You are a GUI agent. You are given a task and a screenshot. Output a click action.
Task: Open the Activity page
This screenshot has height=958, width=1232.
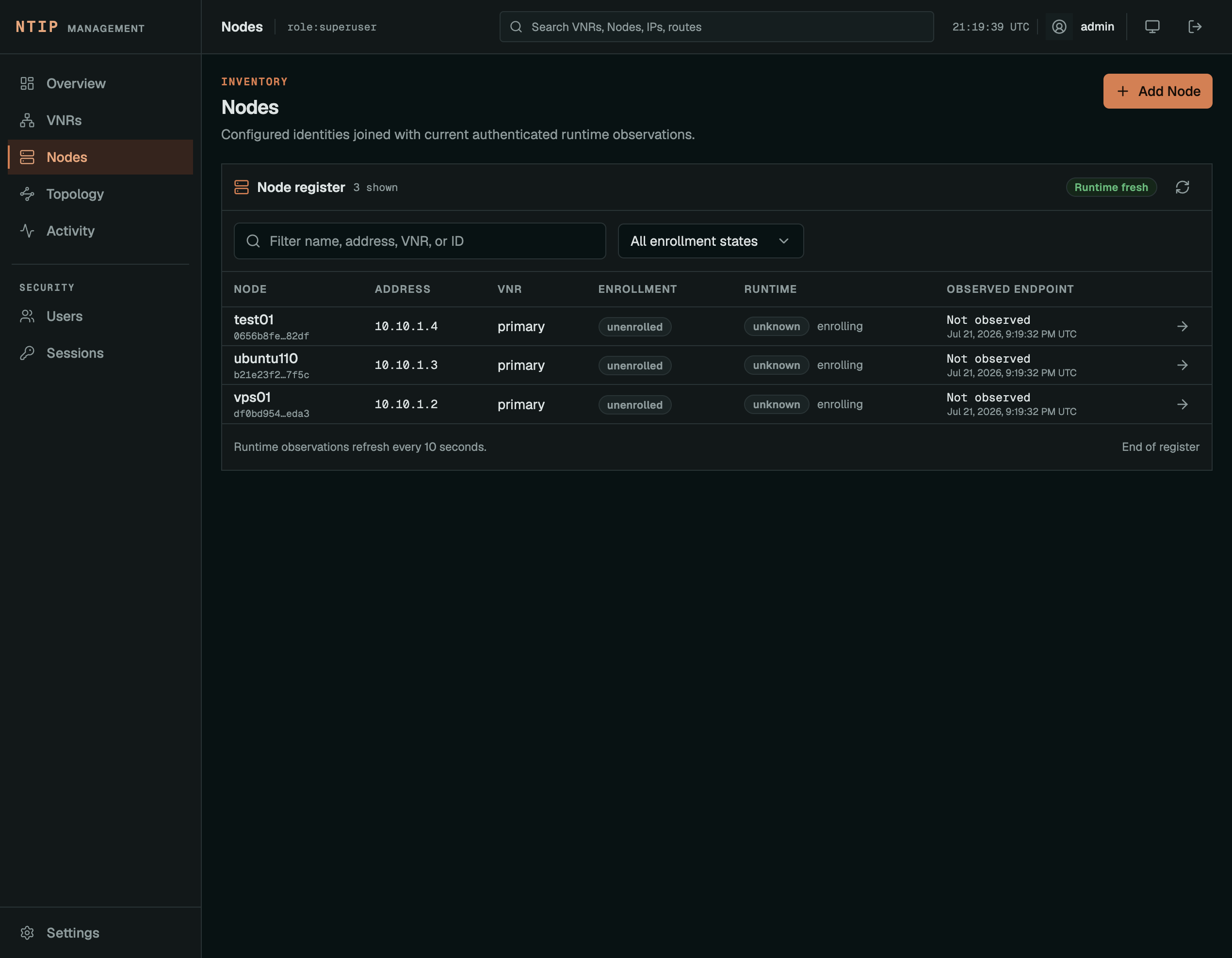(x=100, y=231)
